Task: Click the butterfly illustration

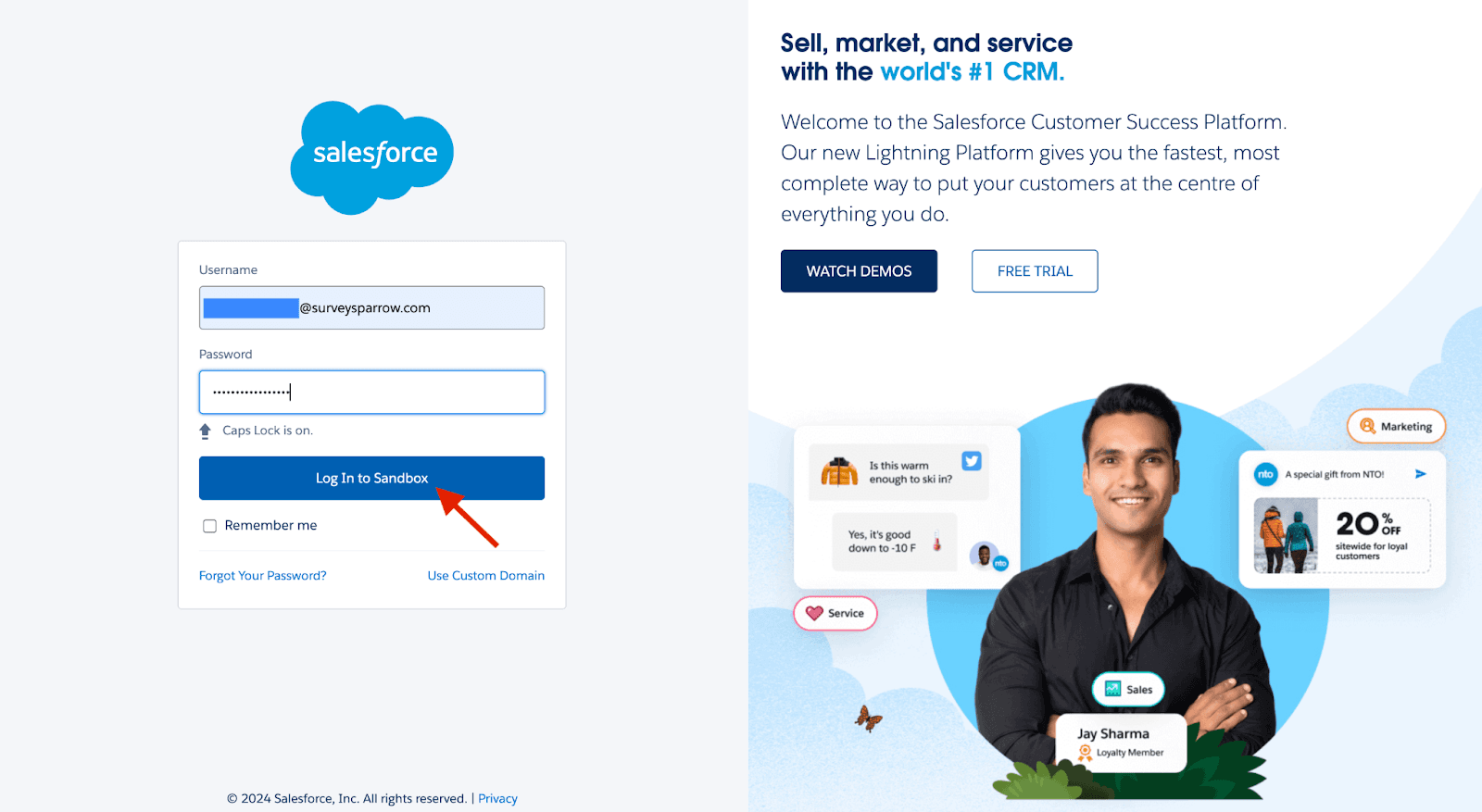Action: click(868, 718)
